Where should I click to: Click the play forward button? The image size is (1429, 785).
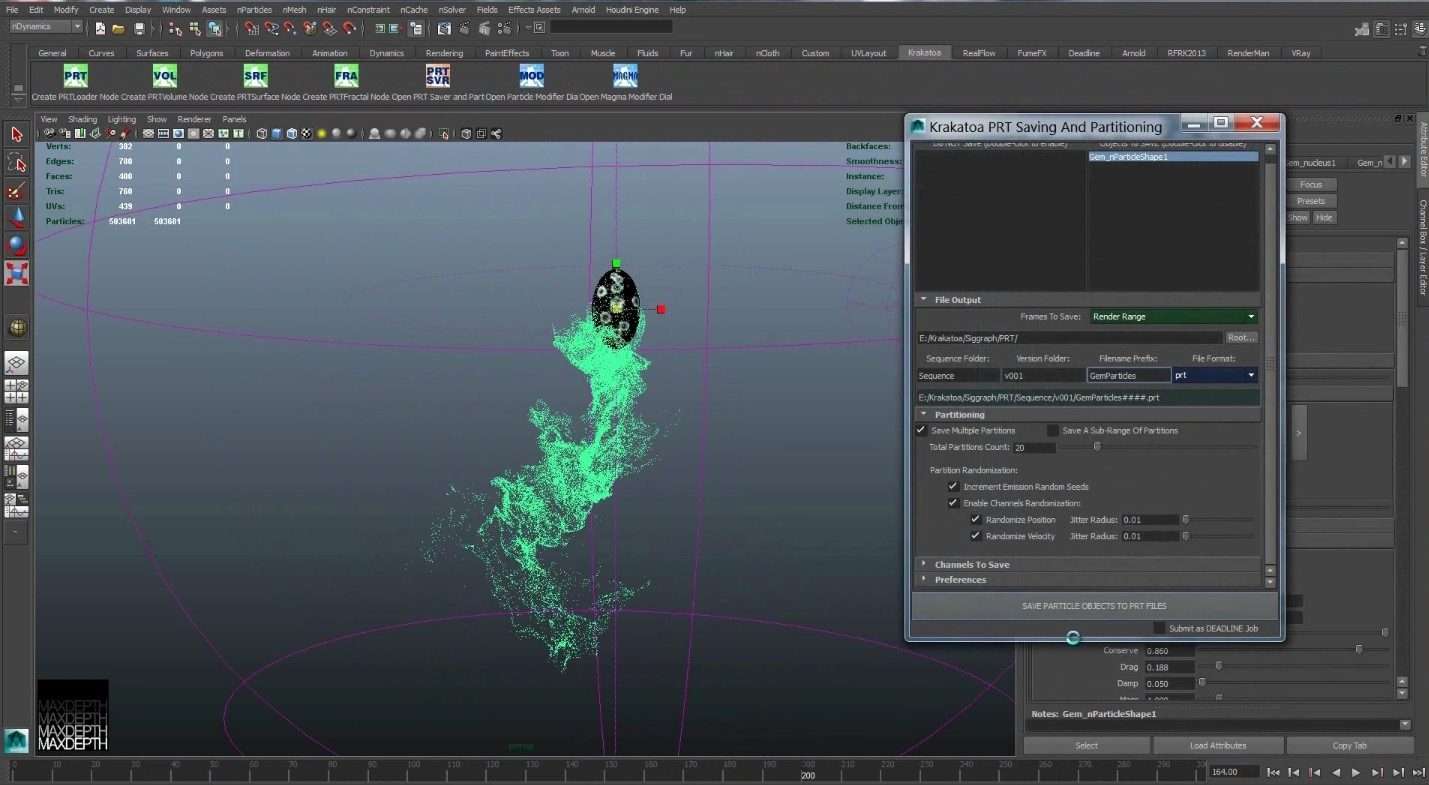1356,772
